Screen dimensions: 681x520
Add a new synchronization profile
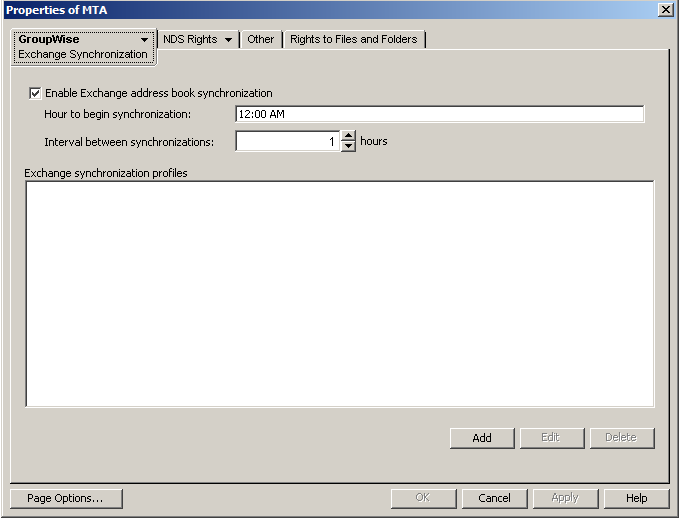[482, 438]
